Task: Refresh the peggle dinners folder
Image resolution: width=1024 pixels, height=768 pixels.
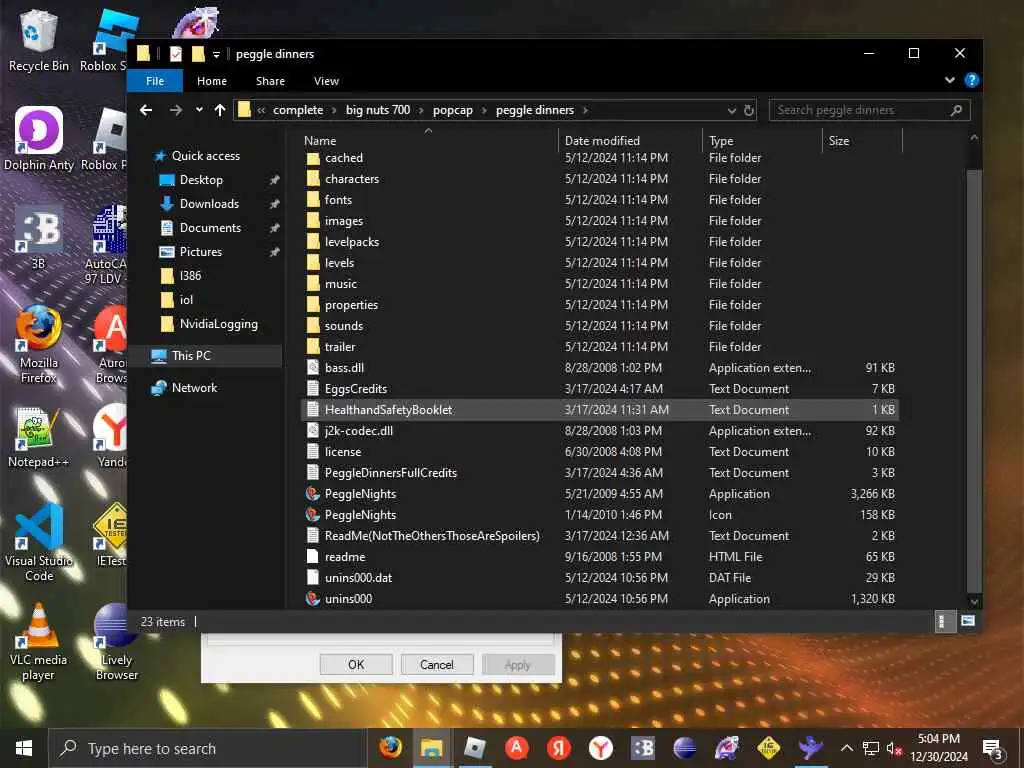Action: (749, 110)
